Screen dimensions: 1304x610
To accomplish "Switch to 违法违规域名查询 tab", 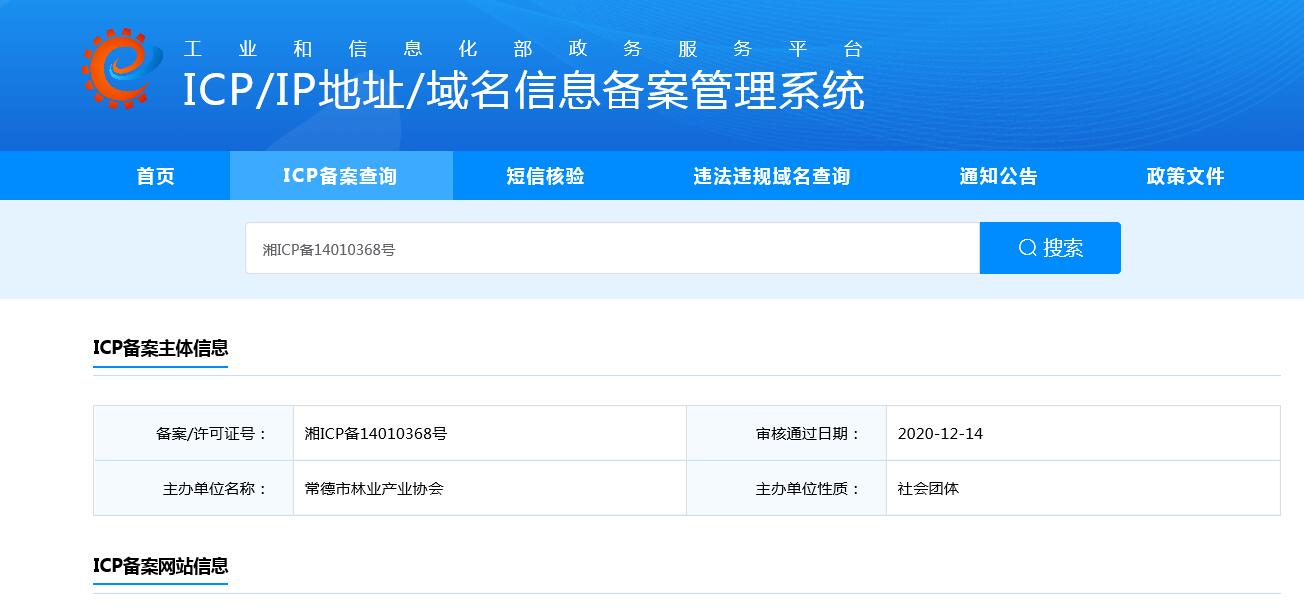I will 771,176.
